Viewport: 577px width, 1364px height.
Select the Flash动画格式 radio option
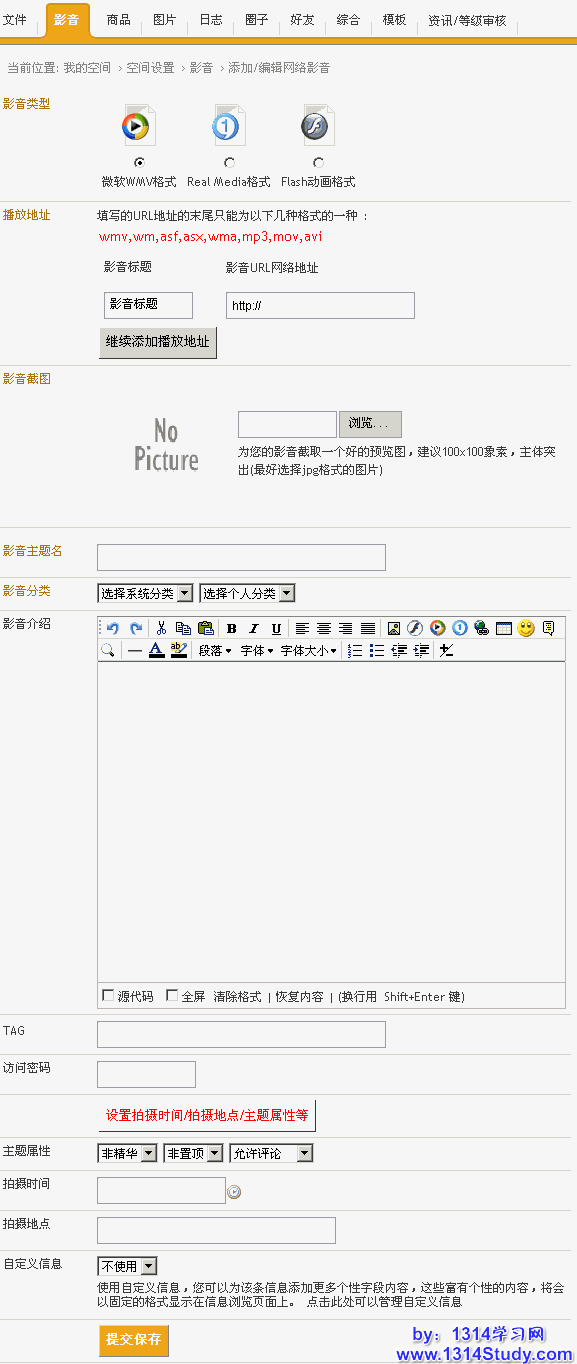pos(318,162)
